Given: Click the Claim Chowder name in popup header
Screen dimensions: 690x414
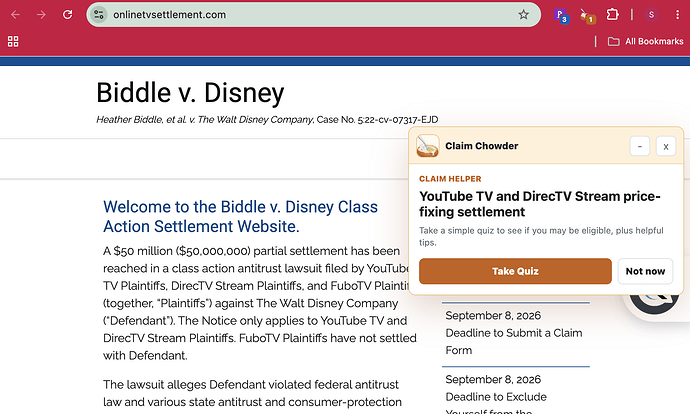Looking at the screenshot, I should tap(481, 146).
